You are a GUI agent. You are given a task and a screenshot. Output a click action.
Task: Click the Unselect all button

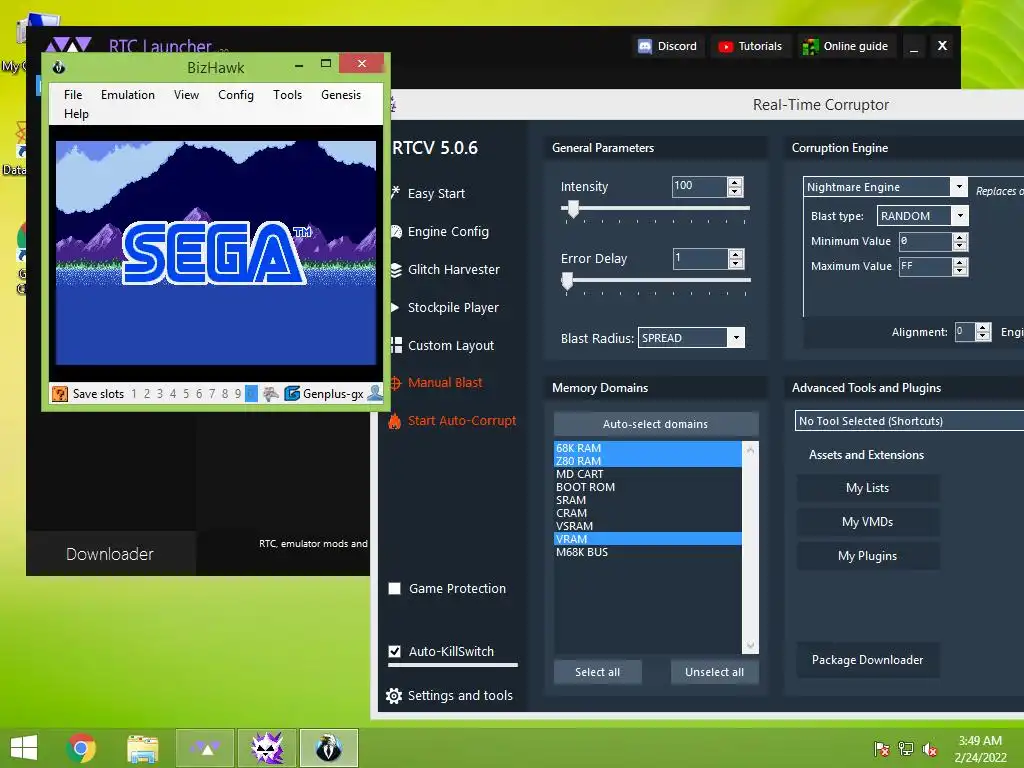pos(714,672)
